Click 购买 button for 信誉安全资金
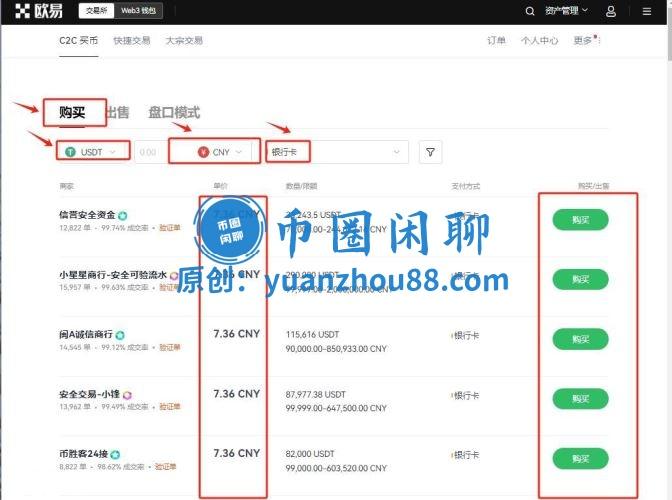 coord(580,220)
